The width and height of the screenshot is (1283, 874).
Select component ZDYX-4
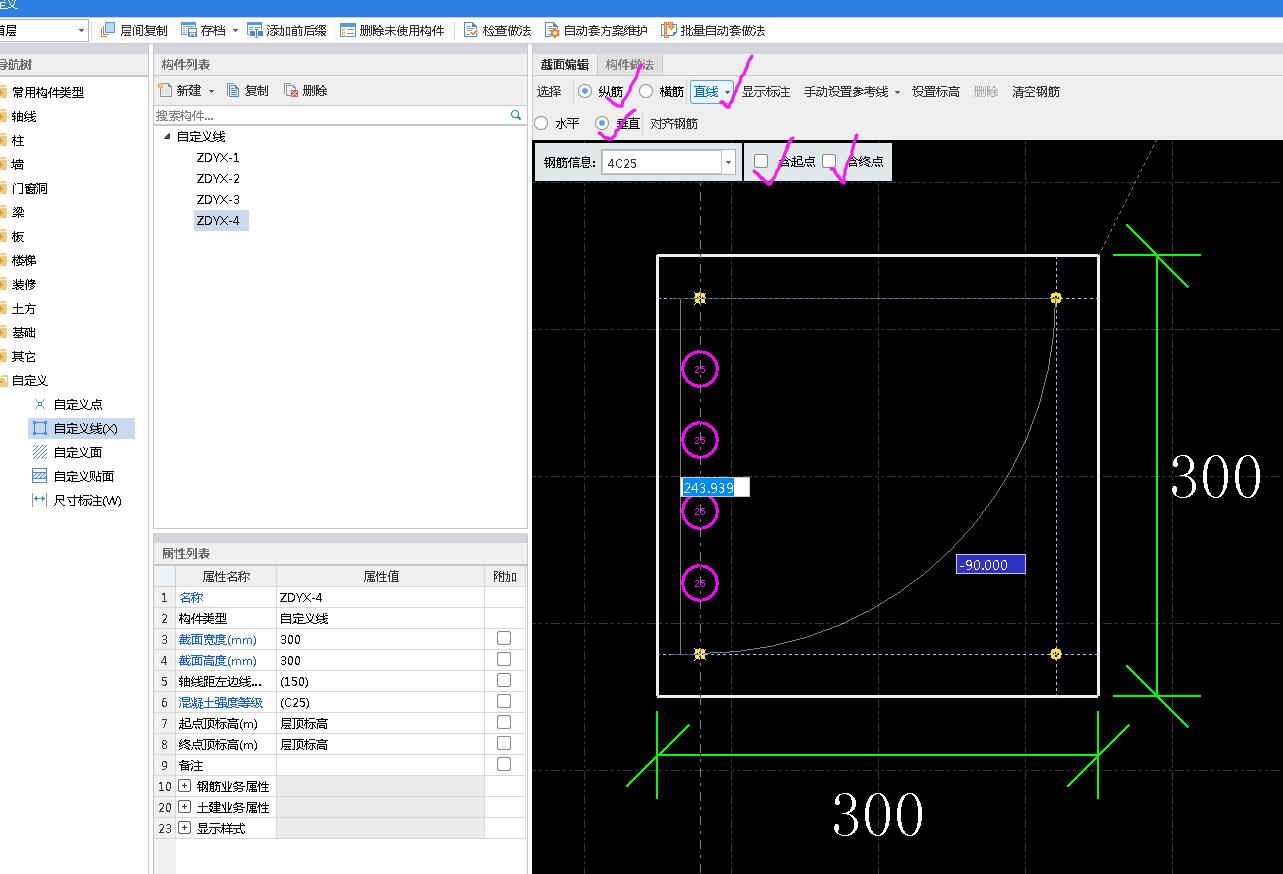pyautogui.click(x=220, y=220)
